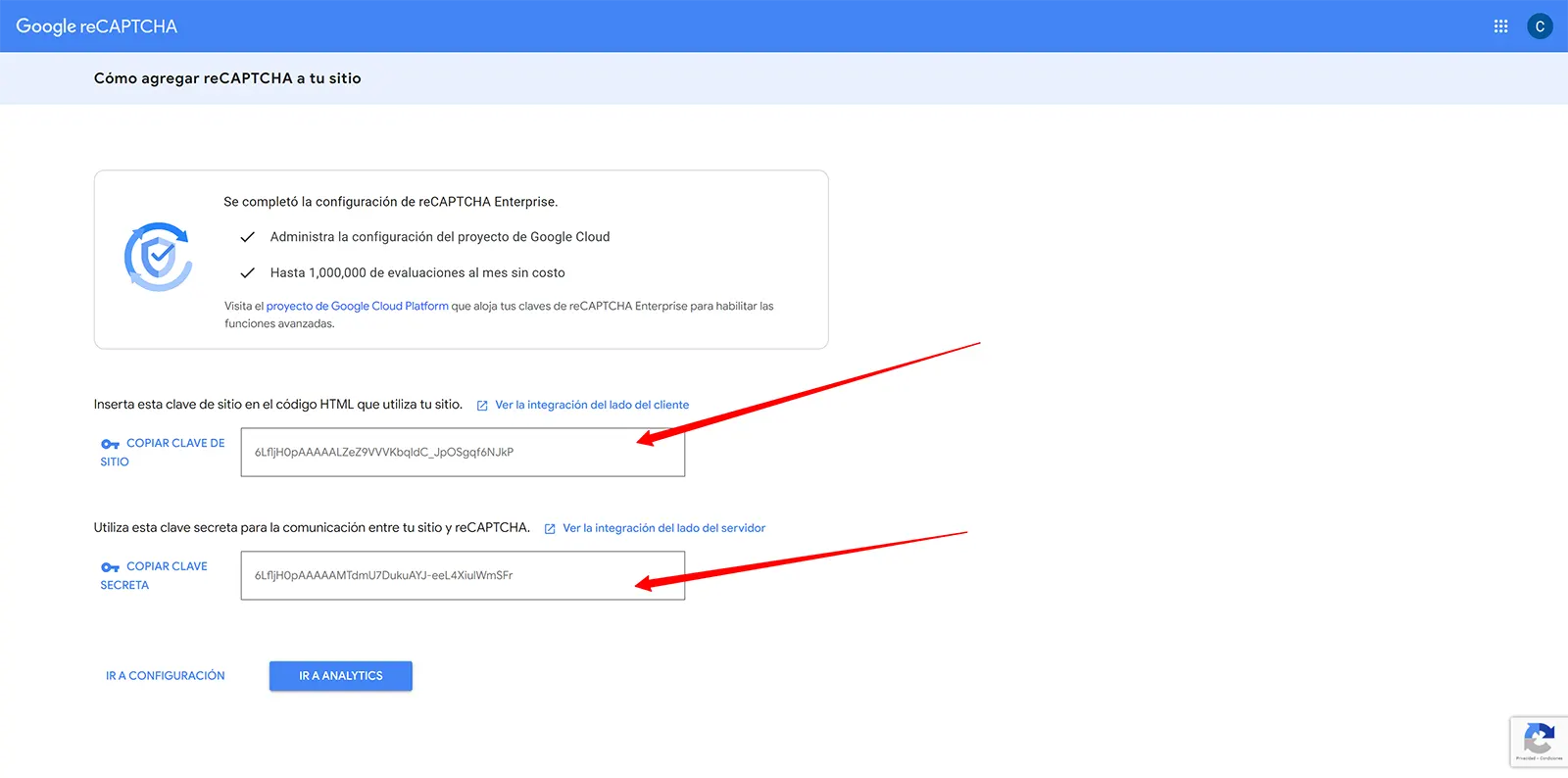The height and width of the screenshot is (778, 1568).
Task: Open Ver la integración del lado del cliente
Action: click(x=592, y=405)
